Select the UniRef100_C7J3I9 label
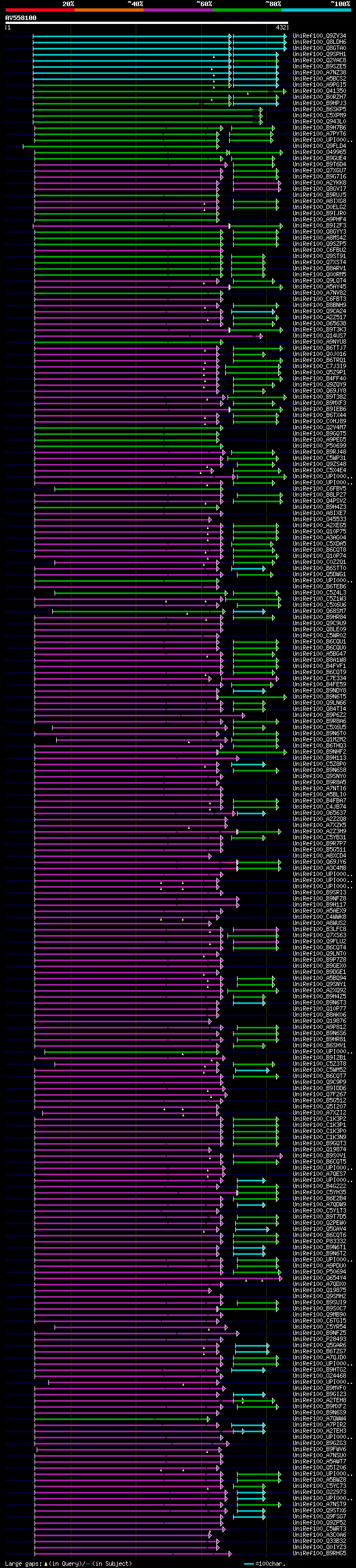Image resolution: width=356 pixels, height=1568 pixels. [319, 367]
